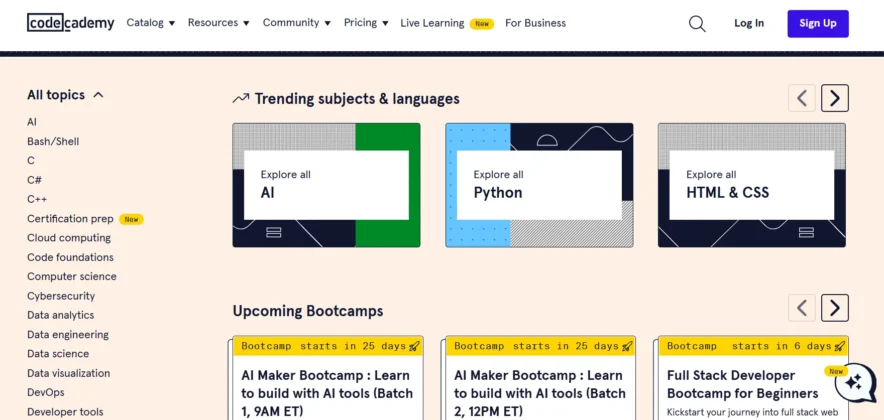Open Developer tools topic
Viewport: 884px width, 420px height.
tap(65, 412)
